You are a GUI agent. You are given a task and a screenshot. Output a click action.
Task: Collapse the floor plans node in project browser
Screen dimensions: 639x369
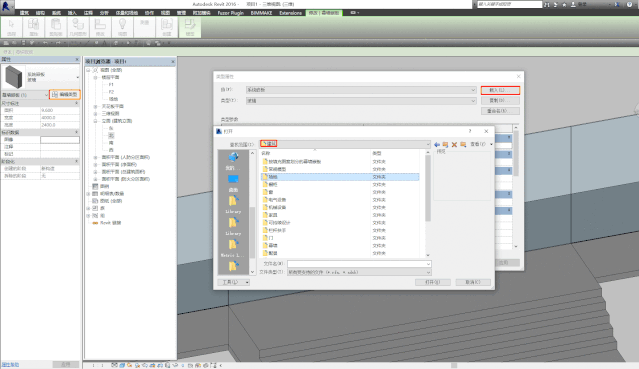[95, 77]
